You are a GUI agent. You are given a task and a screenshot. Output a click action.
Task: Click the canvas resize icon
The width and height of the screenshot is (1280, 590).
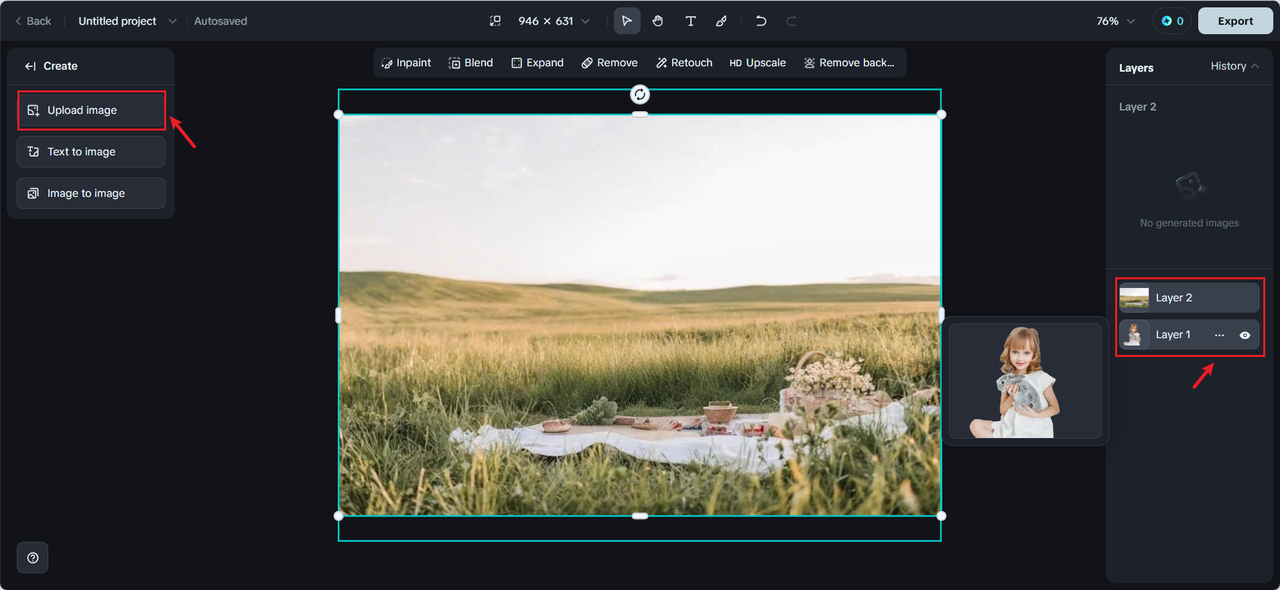tap(495, 21)
